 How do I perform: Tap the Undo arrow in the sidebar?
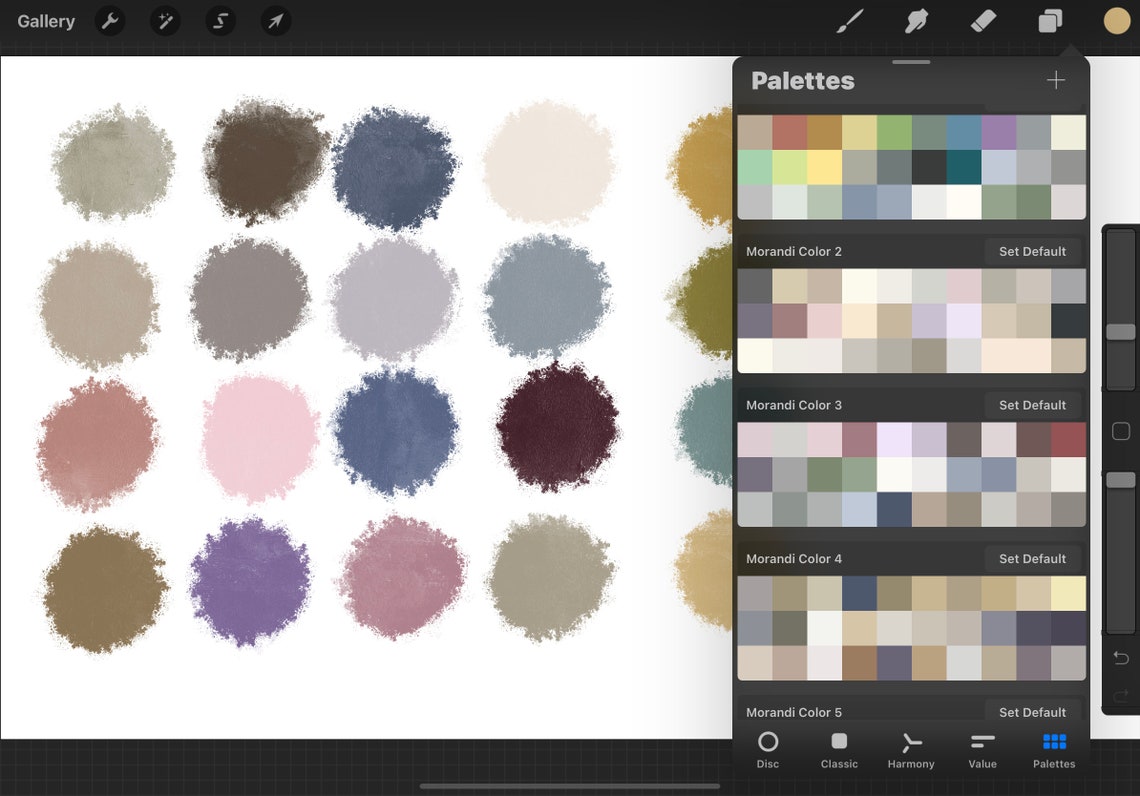click(x=1120, y=658)
